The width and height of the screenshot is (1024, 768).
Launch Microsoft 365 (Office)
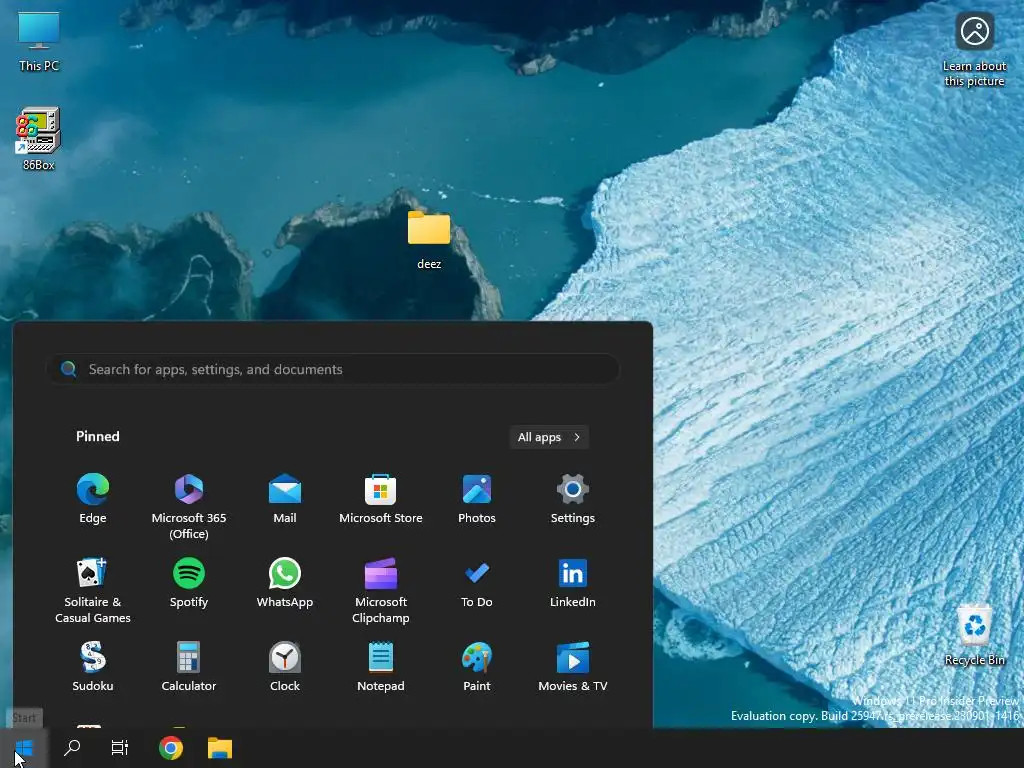(189, 507)
